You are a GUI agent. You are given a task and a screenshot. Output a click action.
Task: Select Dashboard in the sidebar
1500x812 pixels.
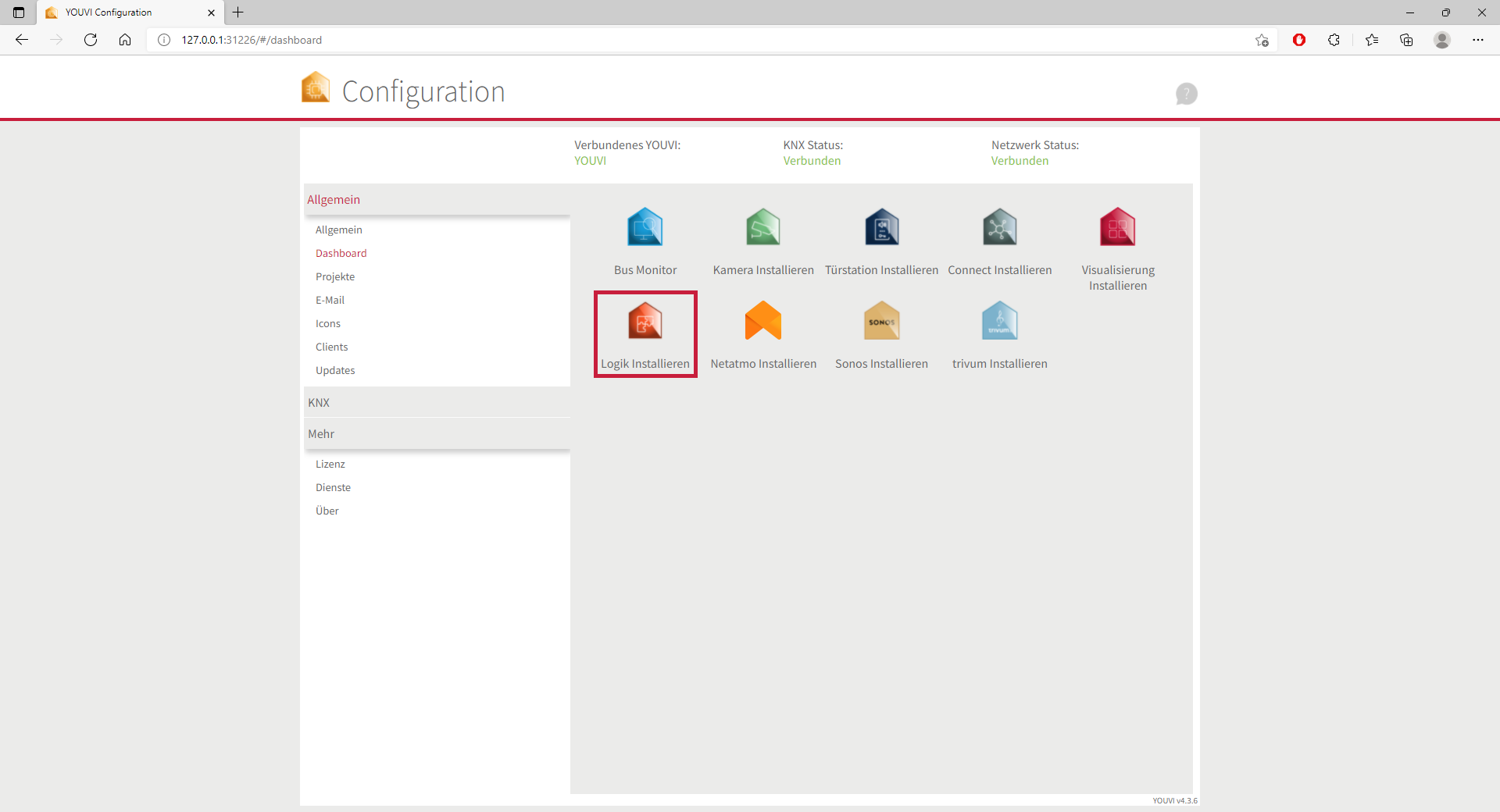click(341, 253)
